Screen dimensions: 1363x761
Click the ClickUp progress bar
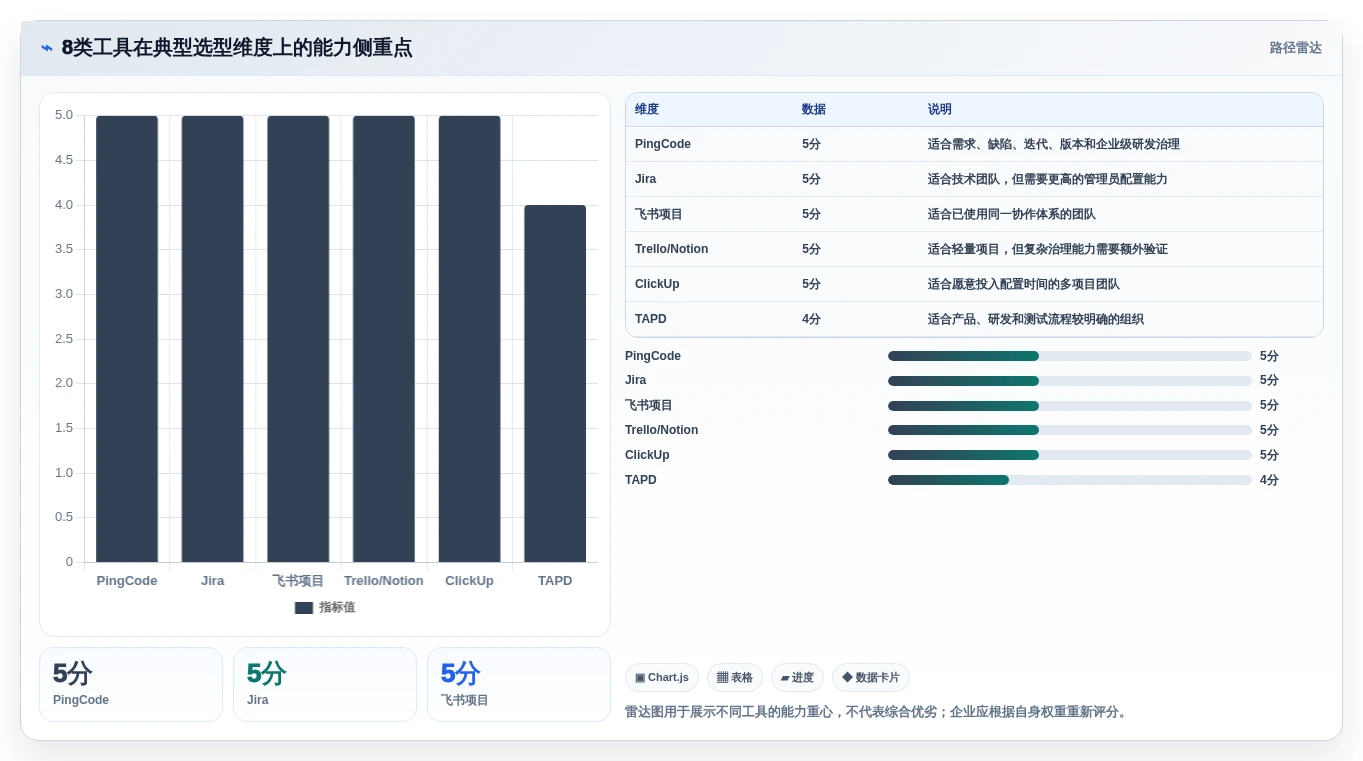[1070, 455]
